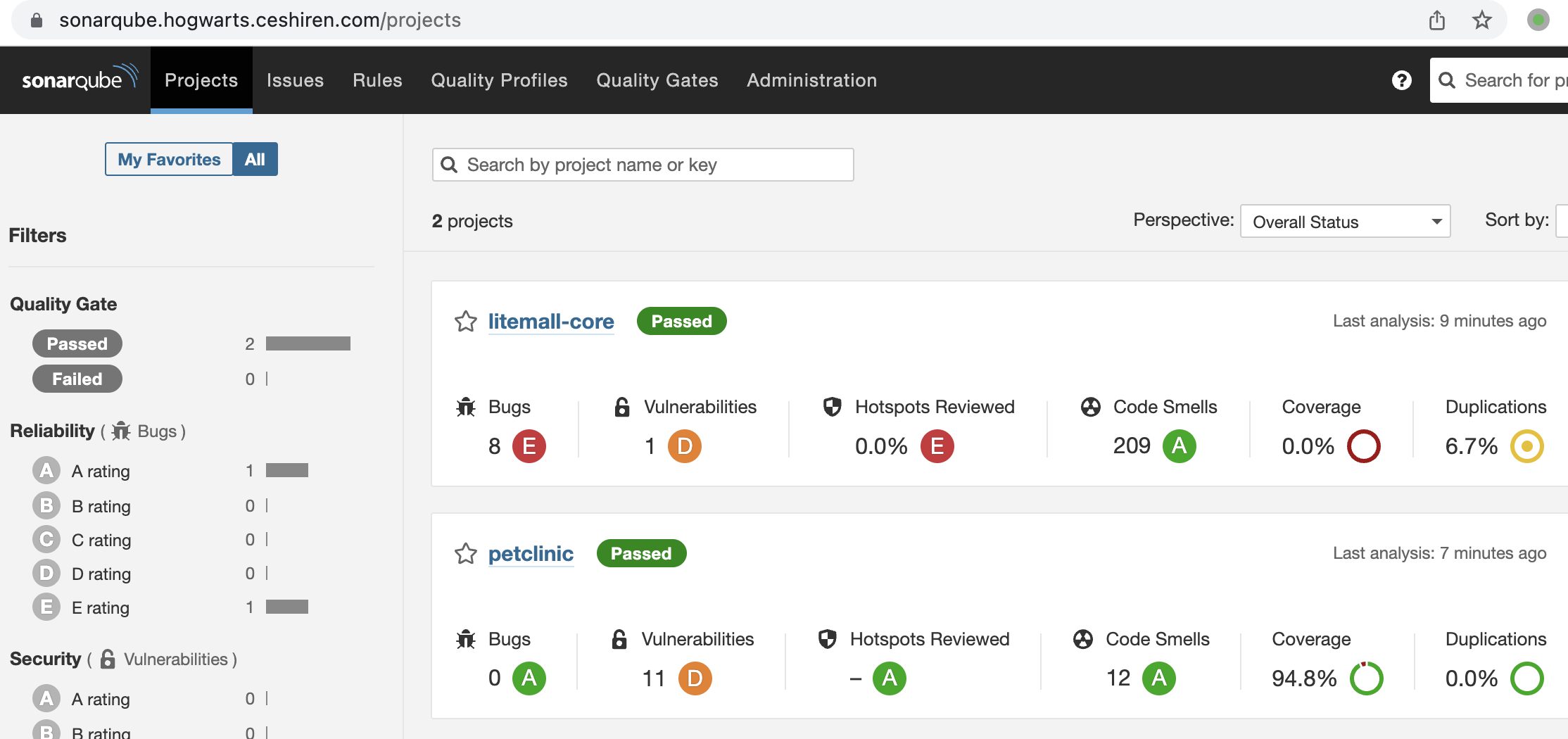Screen dimensions: 1568x739
Task: Click the browser share icon
Action: pos(1437,20)
